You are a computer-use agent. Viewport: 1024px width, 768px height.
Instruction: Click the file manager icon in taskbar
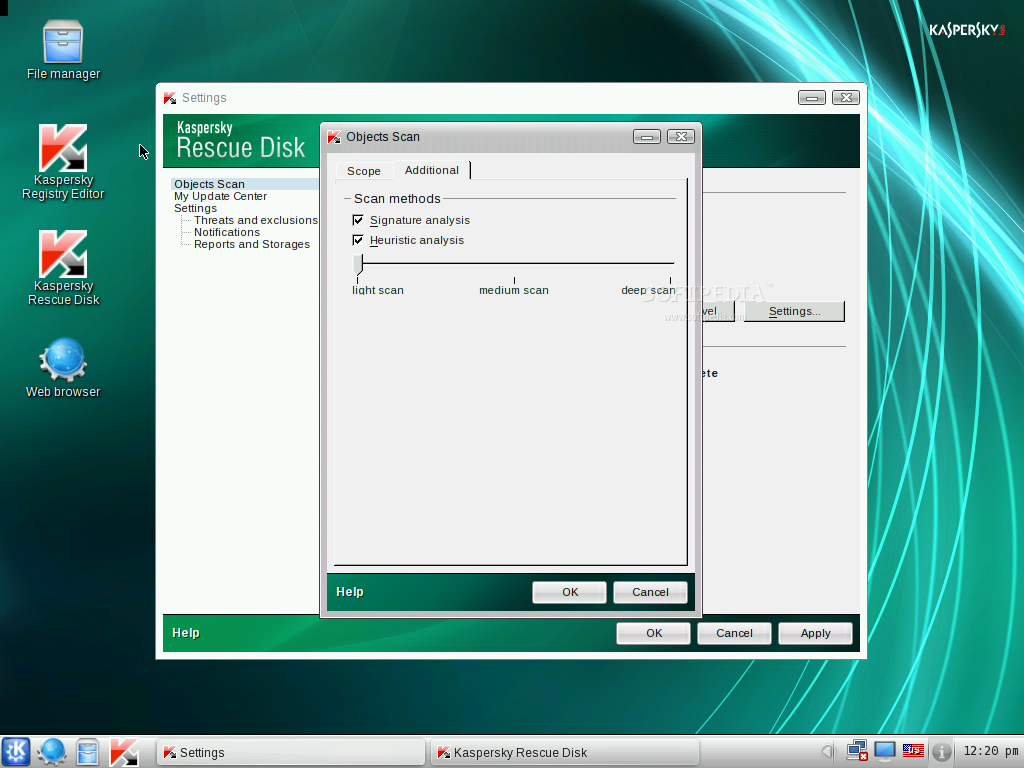[87, 752]
